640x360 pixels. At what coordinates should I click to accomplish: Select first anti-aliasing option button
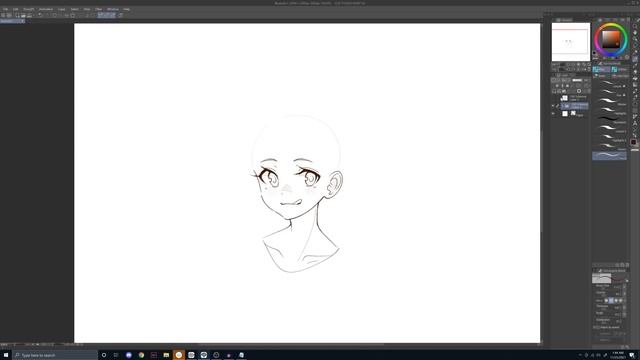click(606, 300)
